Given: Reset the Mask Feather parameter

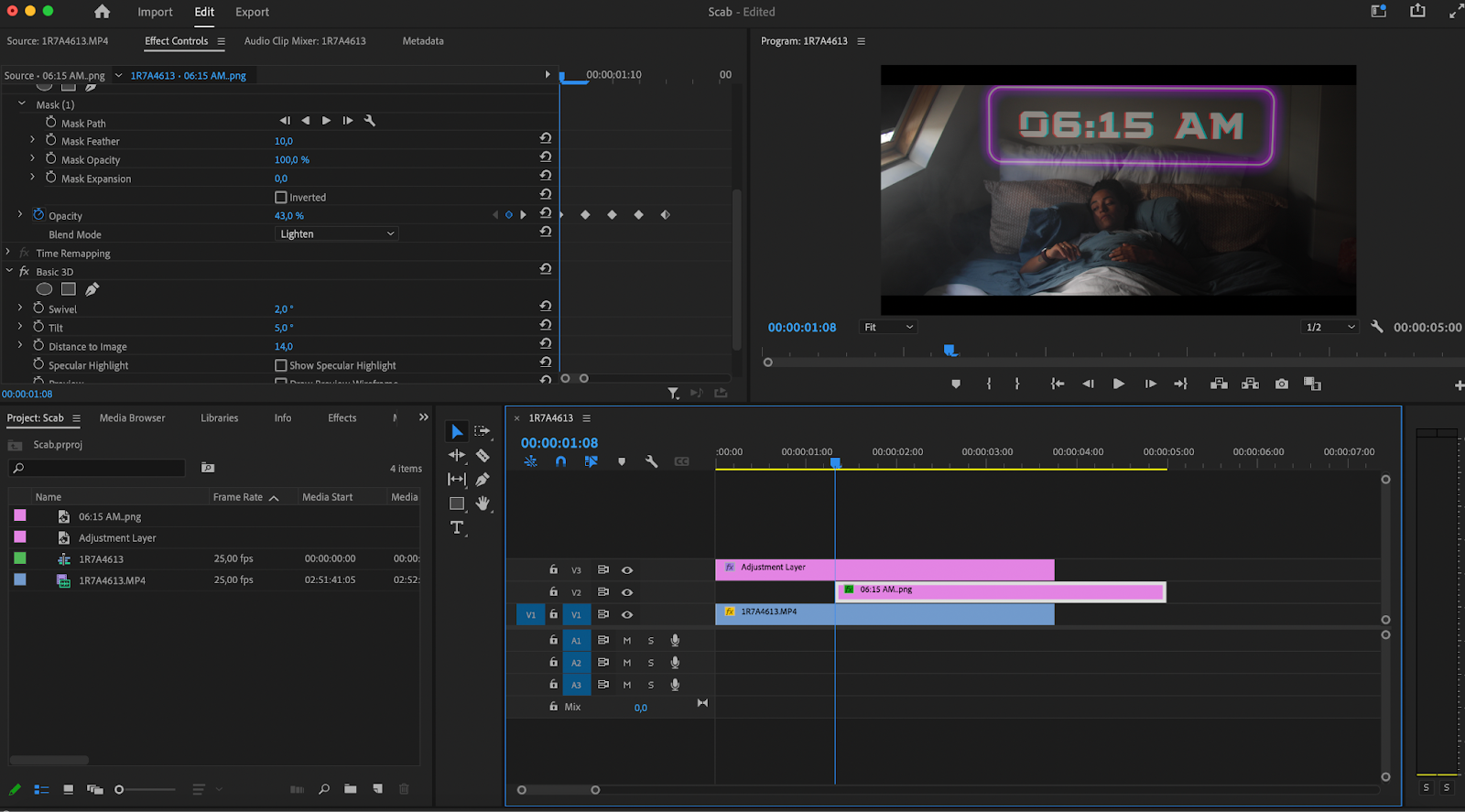Looking at the screenshot, I should coord(546,138).
